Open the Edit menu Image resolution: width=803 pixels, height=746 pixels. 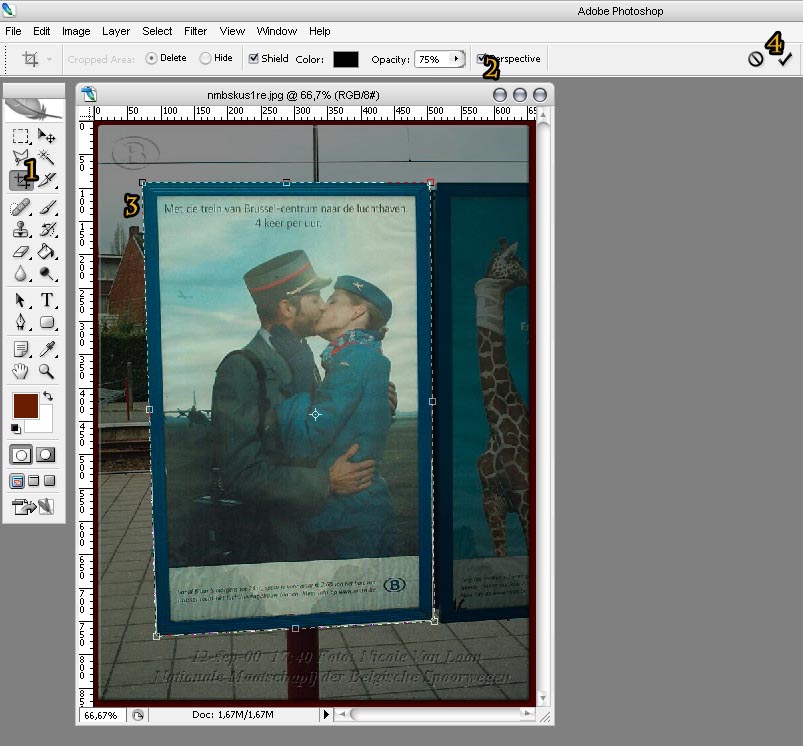tap(41, 31)
